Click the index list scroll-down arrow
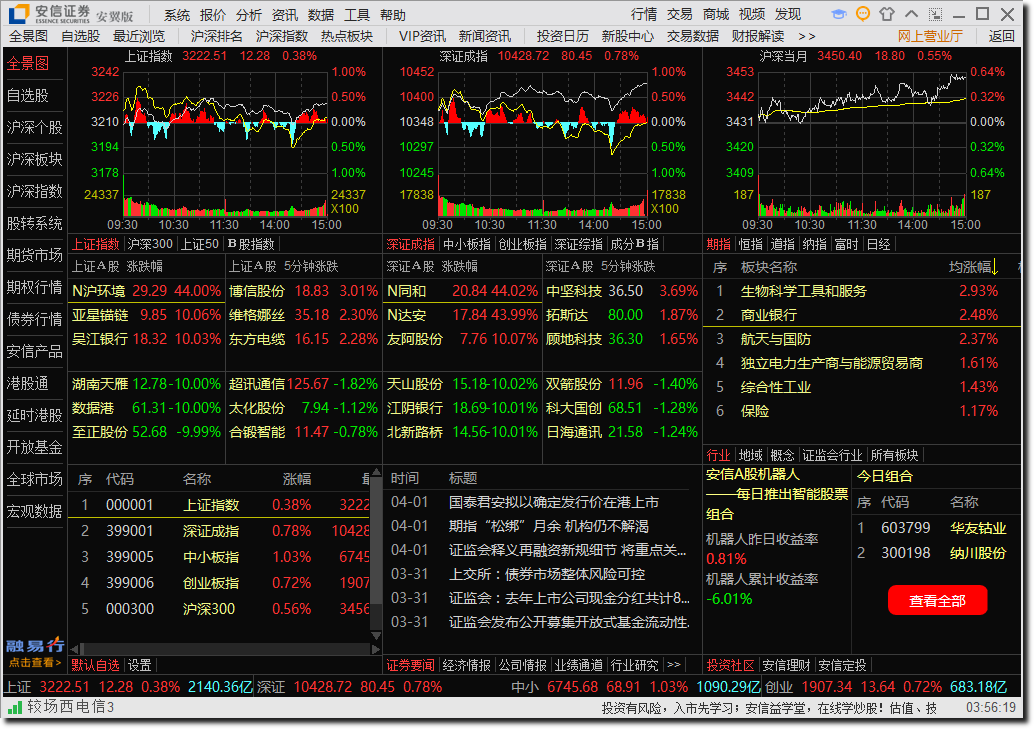Viewport: 1035px width, 729px height. point(376,635)
